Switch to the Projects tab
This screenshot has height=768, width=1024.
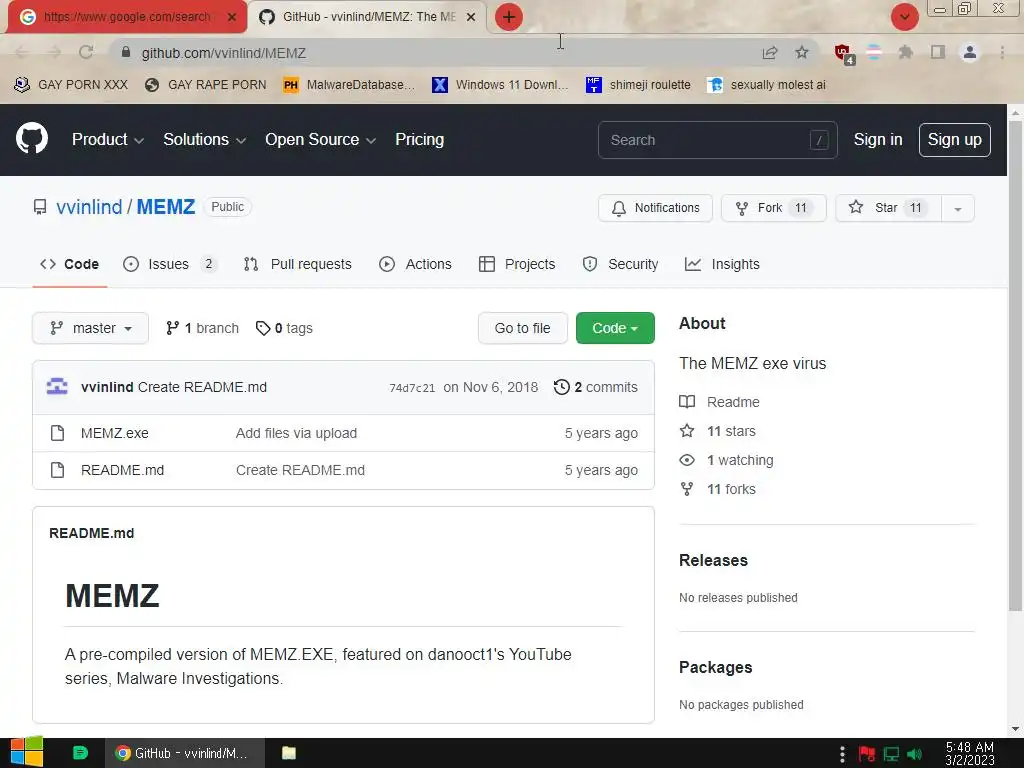pyautogui.click(x=517, y=264)
